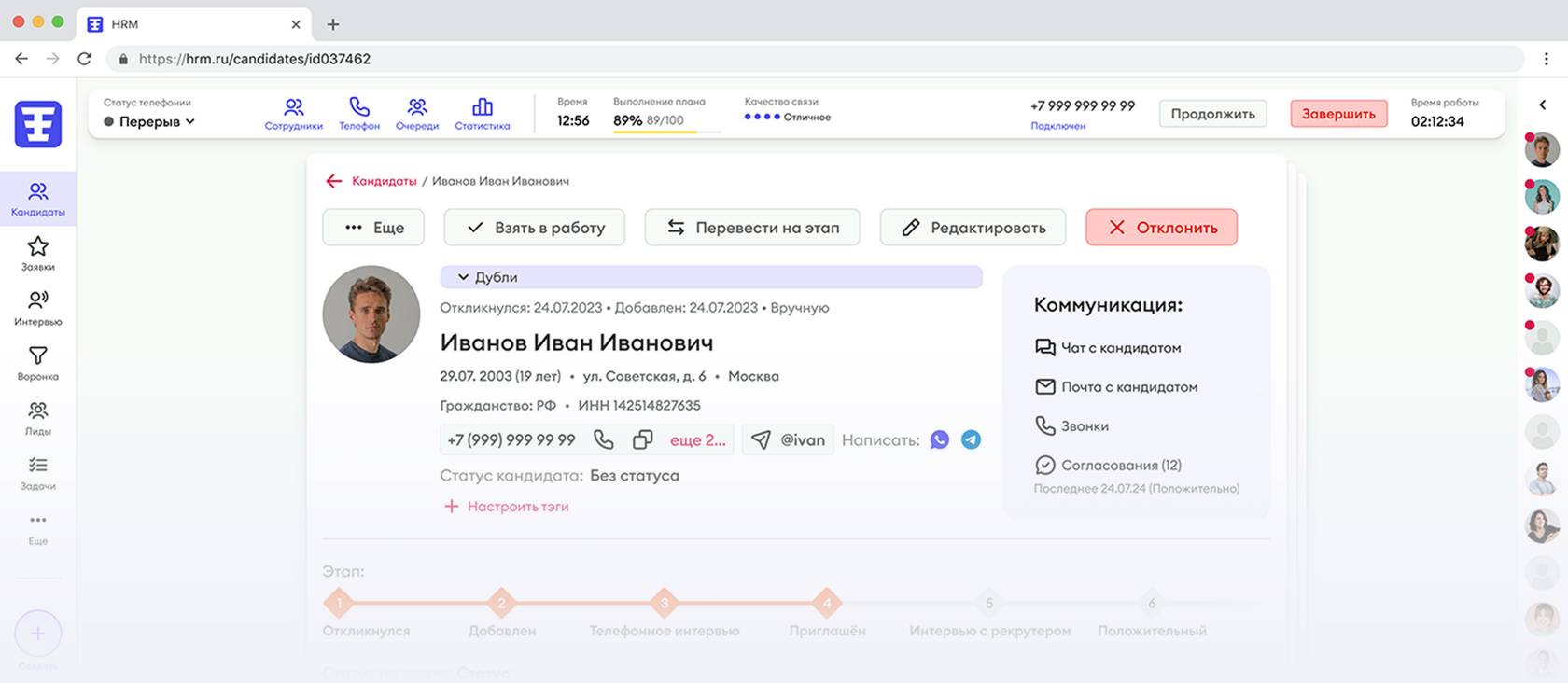Click stage 5 marker Интервью с рекрутером
Image resolution: width=1568 pixels, height=683 pixels.
[x=989, y=603]
